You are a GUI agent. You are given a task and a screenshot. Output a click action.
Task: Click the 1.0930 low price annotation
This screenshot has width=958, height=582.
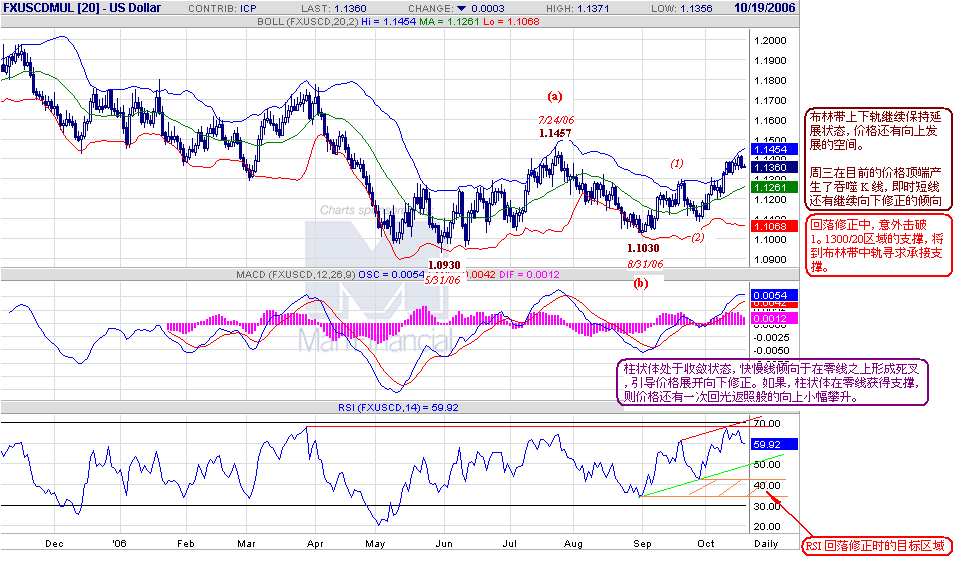444,265
